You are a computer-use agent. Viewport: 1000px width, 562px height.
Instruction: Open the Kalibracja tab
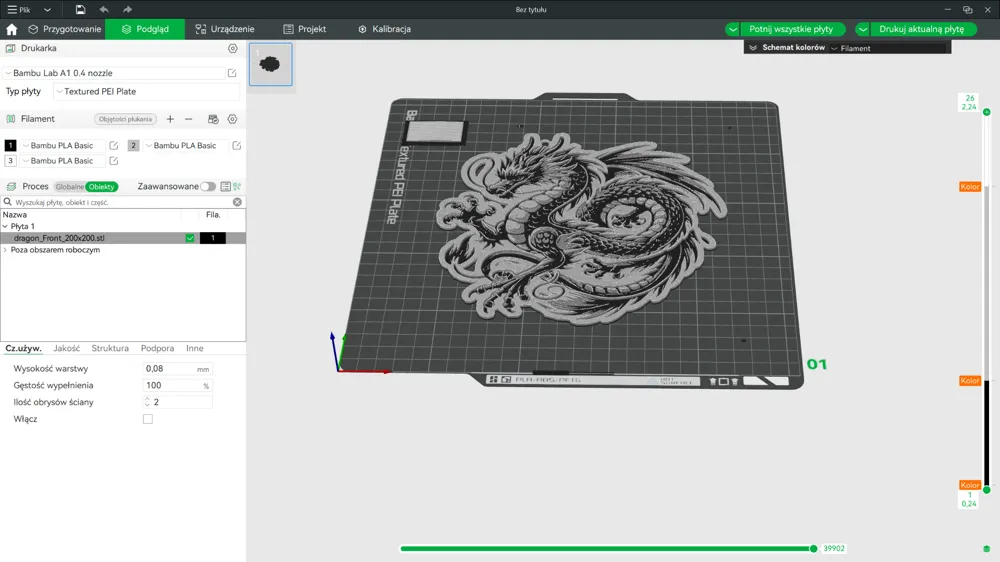point(384,29)
